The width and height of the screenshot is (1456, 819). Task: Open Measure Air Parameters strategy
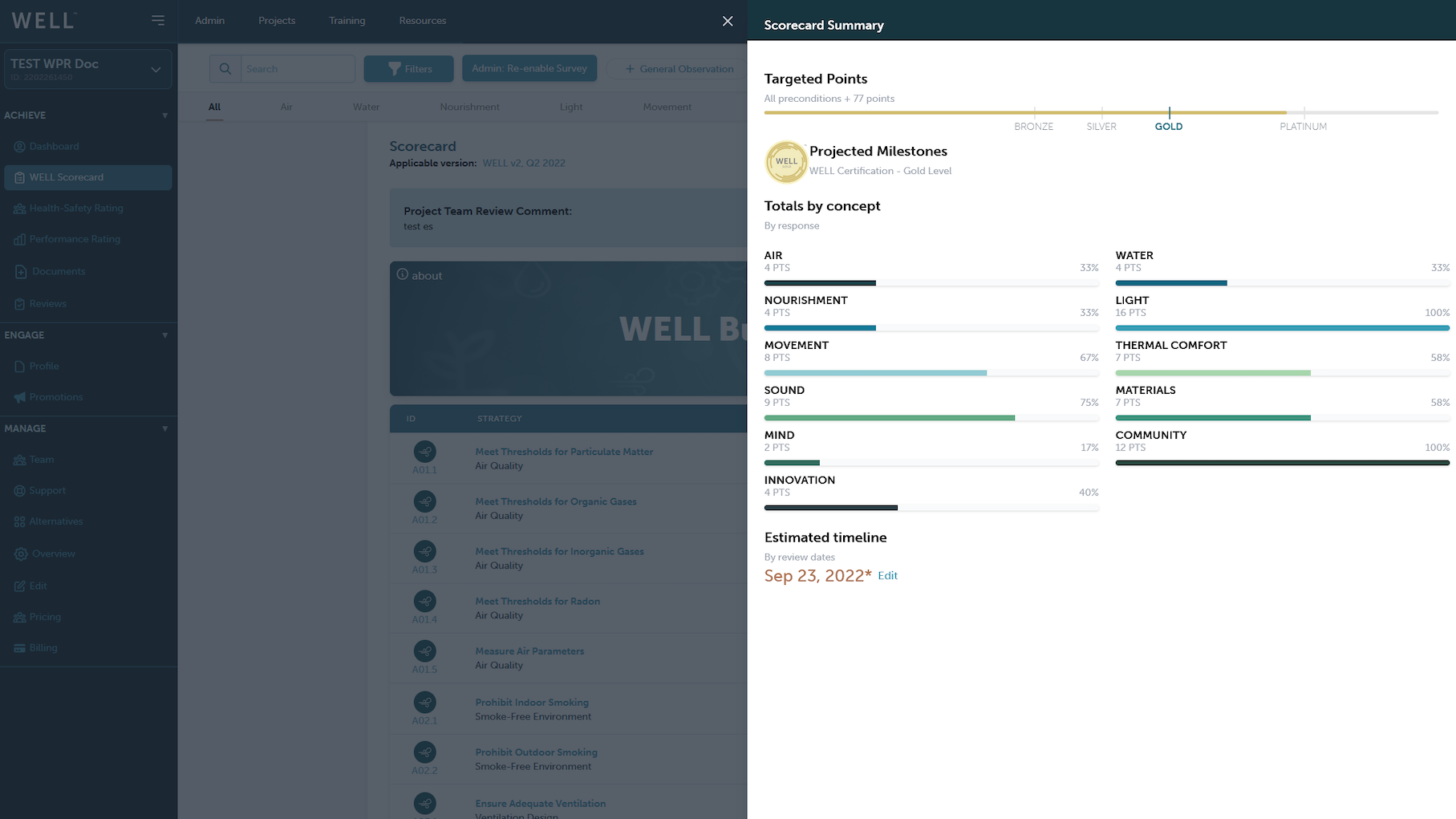[x=529, y=651]
